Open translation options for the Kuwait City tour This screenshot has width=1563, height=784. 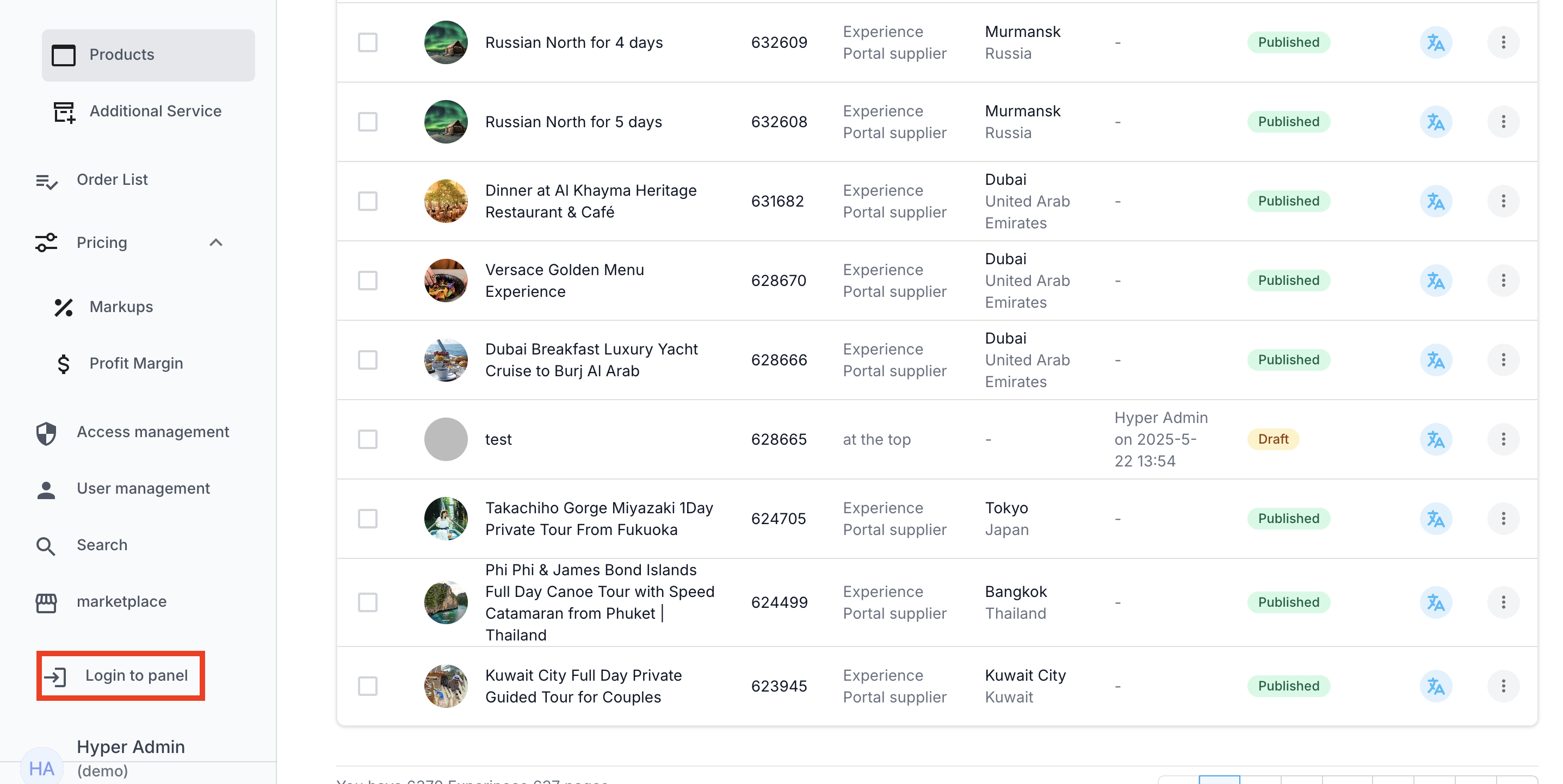(1436, 686)
